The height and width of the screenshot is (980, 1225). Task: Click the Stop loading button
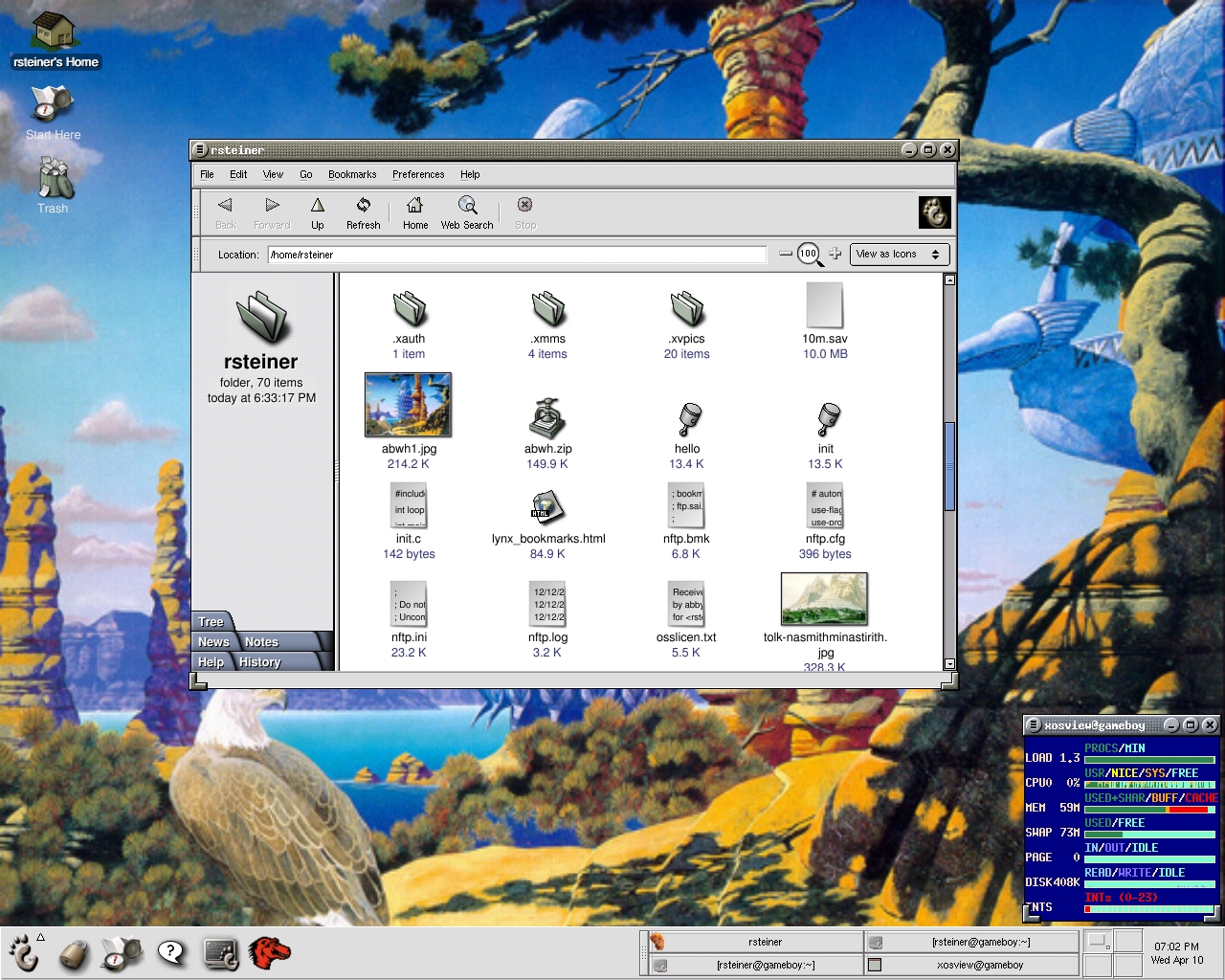[x=525, y=212]
